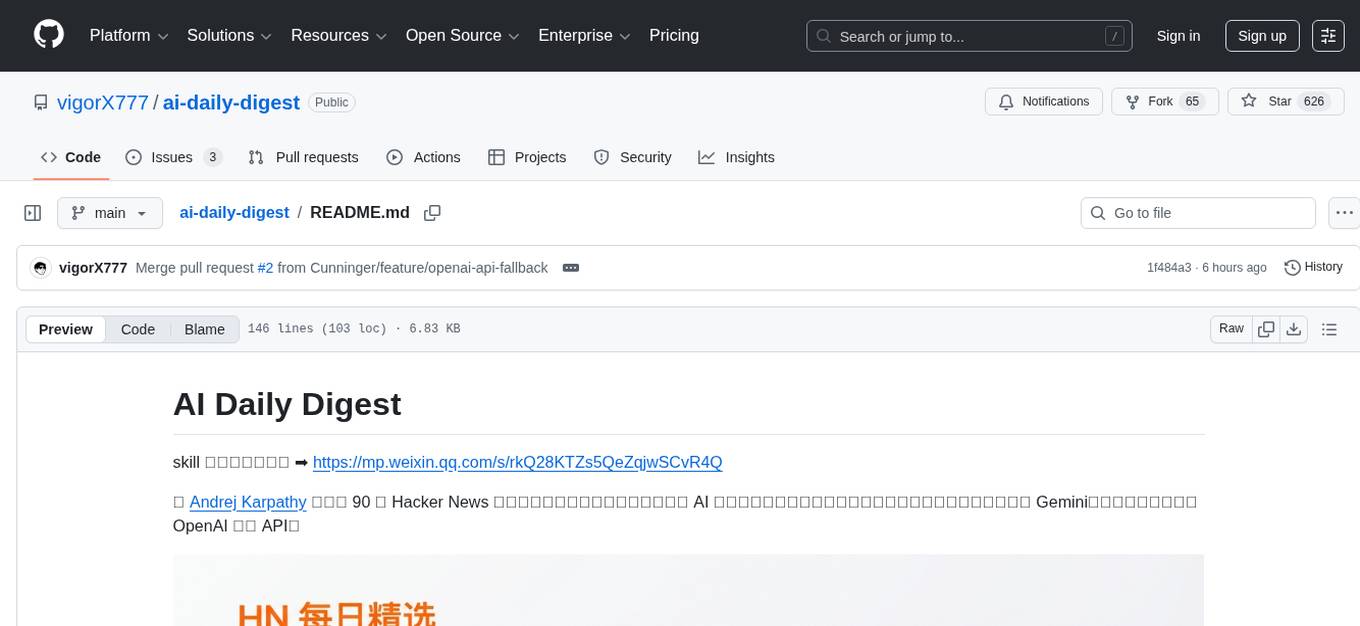1360x626 pixels.
Task: Click the GitHub logo icon
Action: 48,35
